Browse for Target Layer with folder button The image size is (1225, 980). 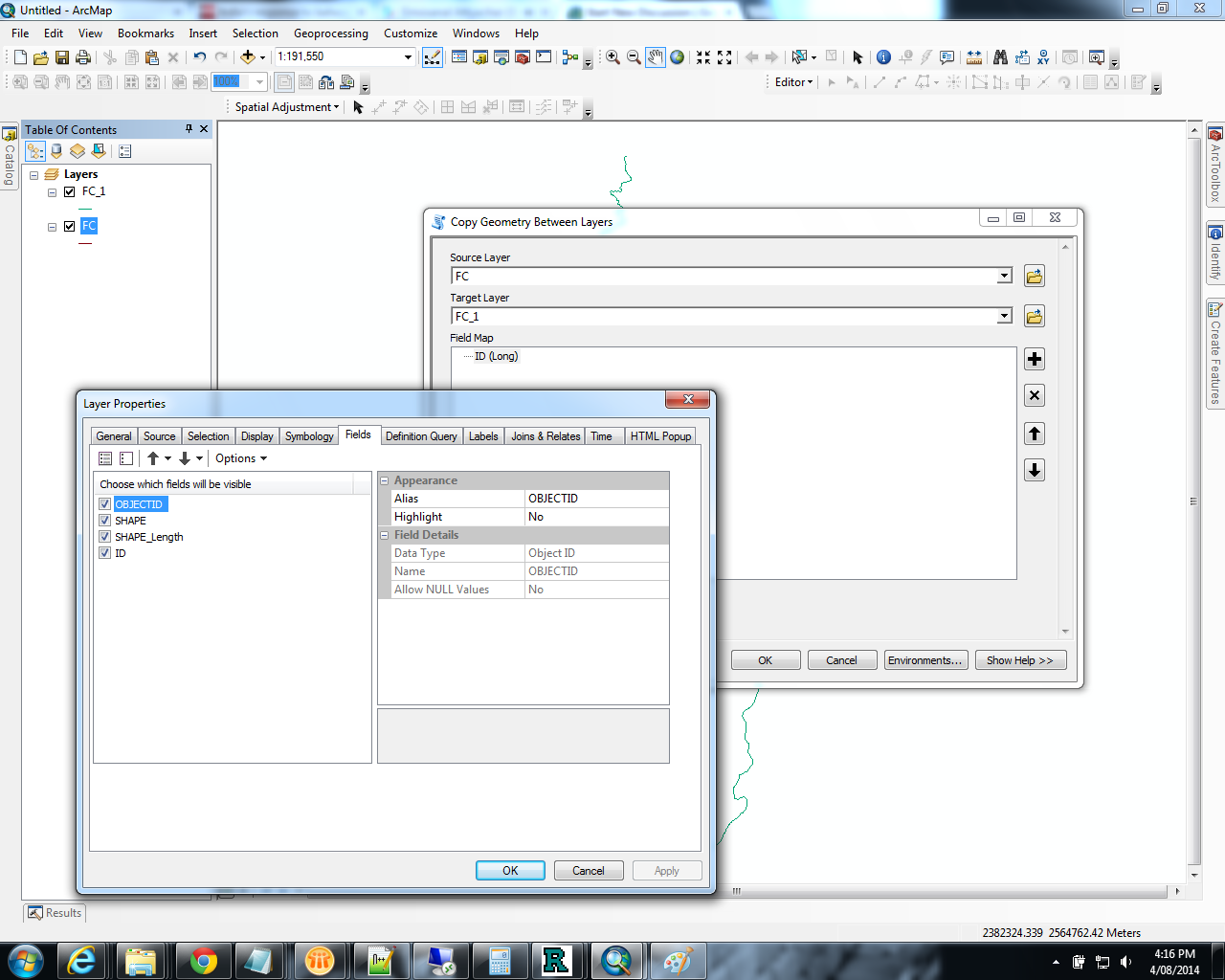[1035, 317]
